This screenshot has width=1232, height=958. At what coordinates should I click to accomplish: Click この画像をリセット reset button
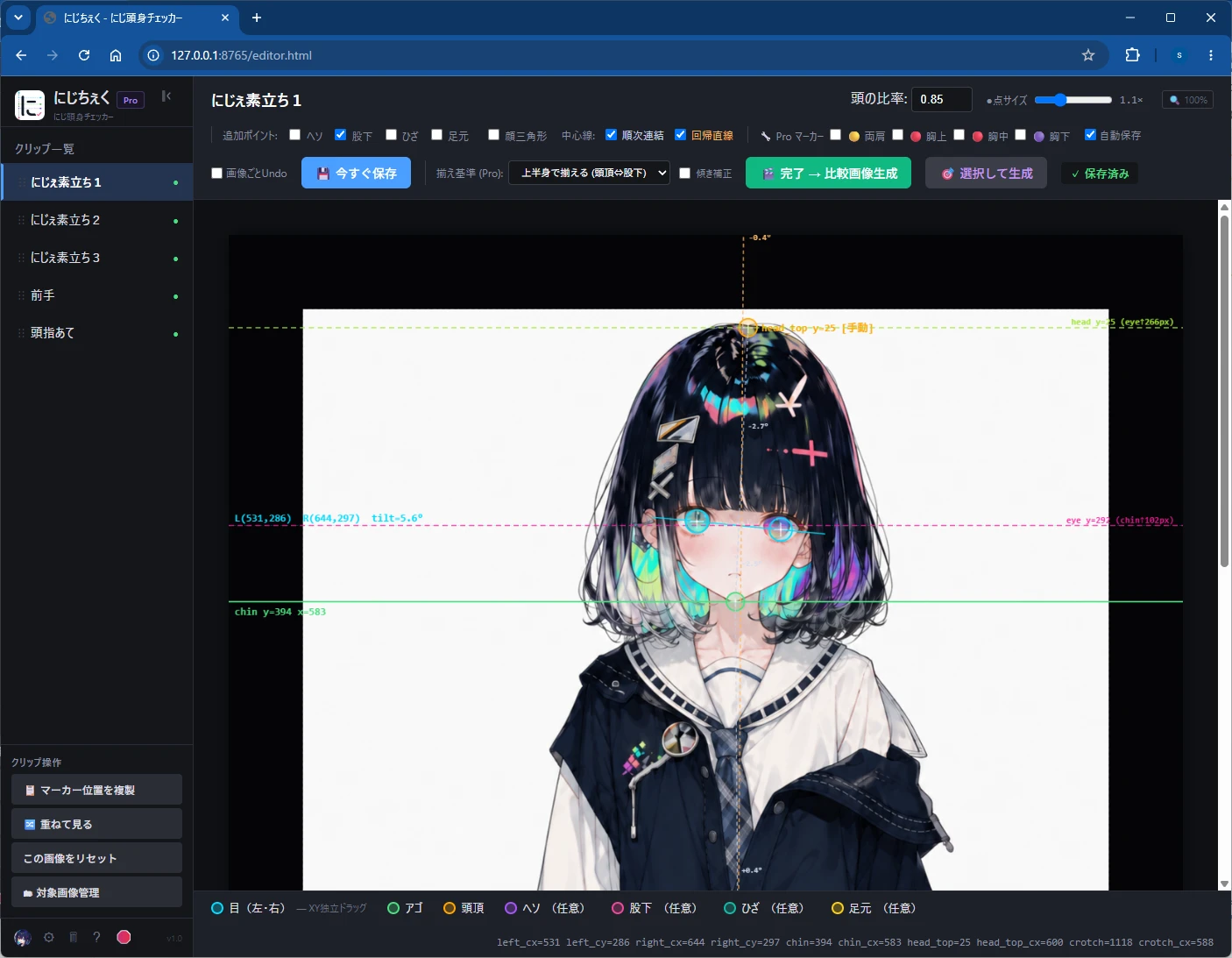pyautogui.click(x=96, y=858)
